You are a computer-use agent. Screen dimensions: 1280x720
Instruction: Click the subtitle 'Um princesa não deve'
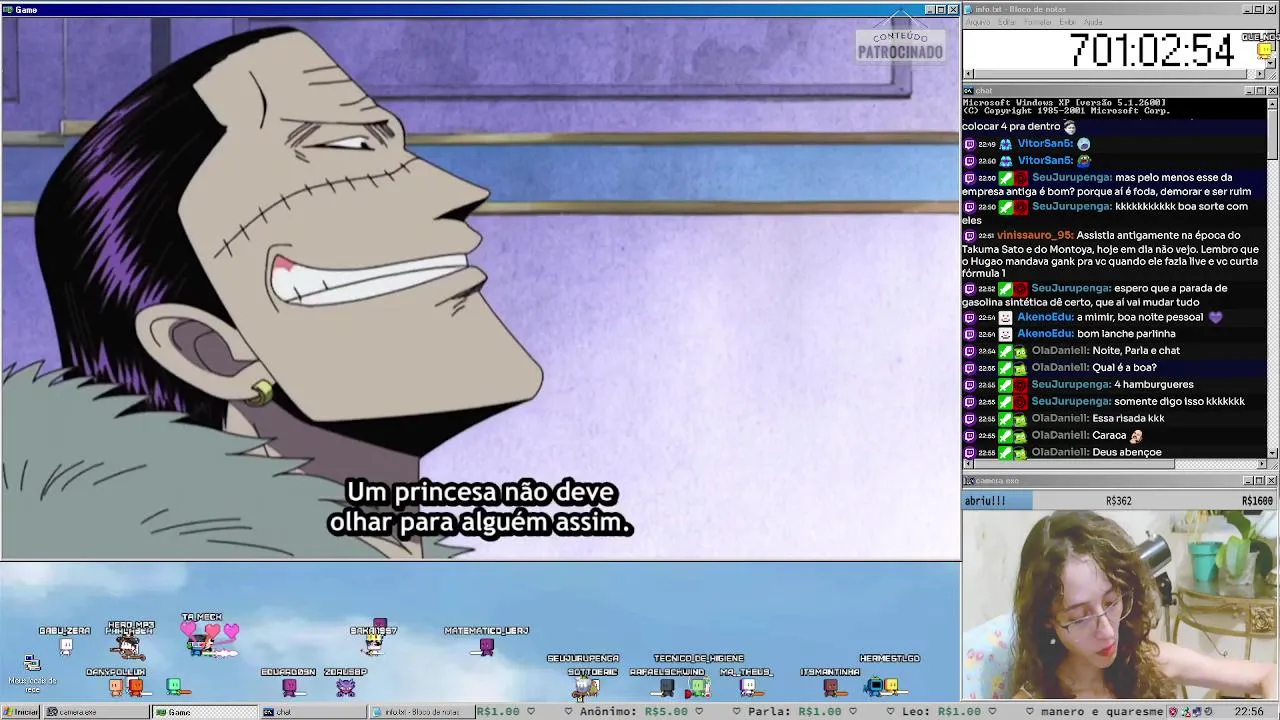(481, 493)
